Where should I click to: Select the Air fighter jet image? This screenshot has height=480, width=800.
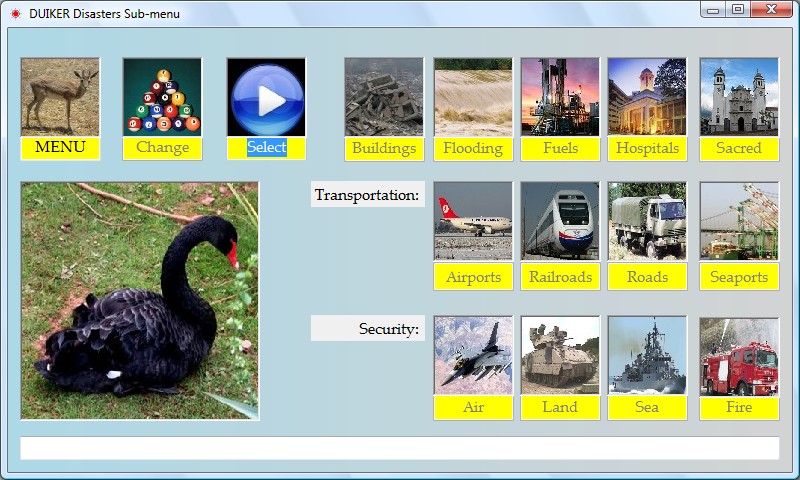pyautogui.click(x=473, y=356)
